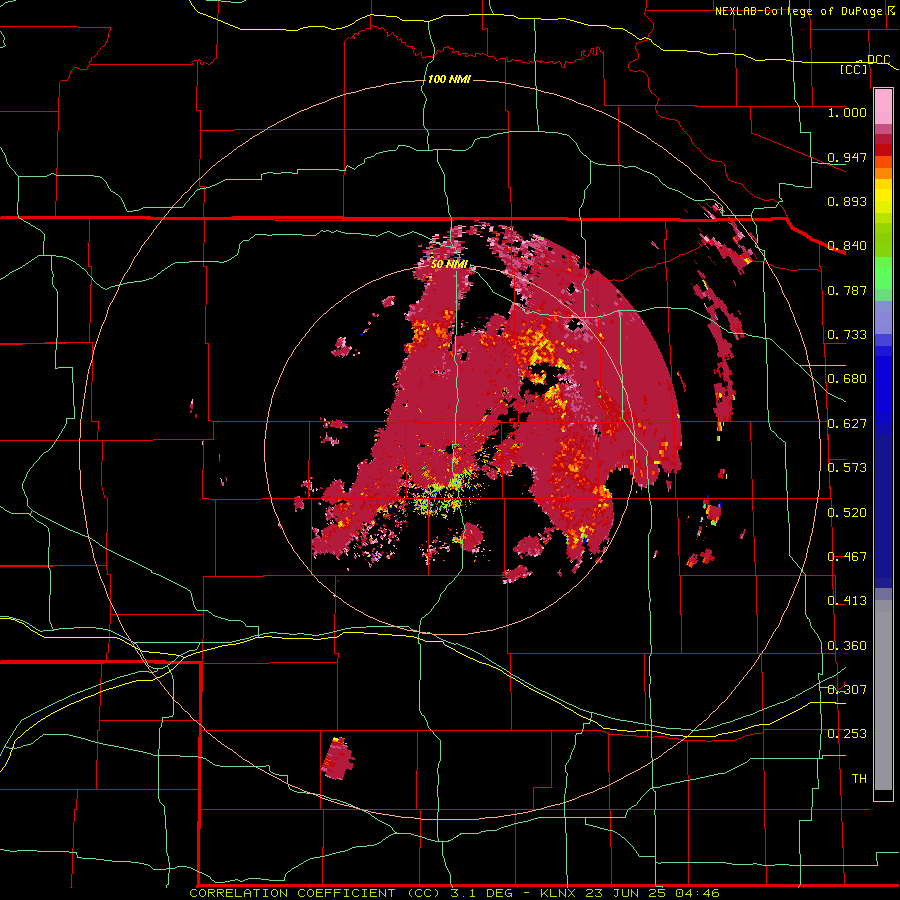Click the 0.573 legend value

pos(847,468)
